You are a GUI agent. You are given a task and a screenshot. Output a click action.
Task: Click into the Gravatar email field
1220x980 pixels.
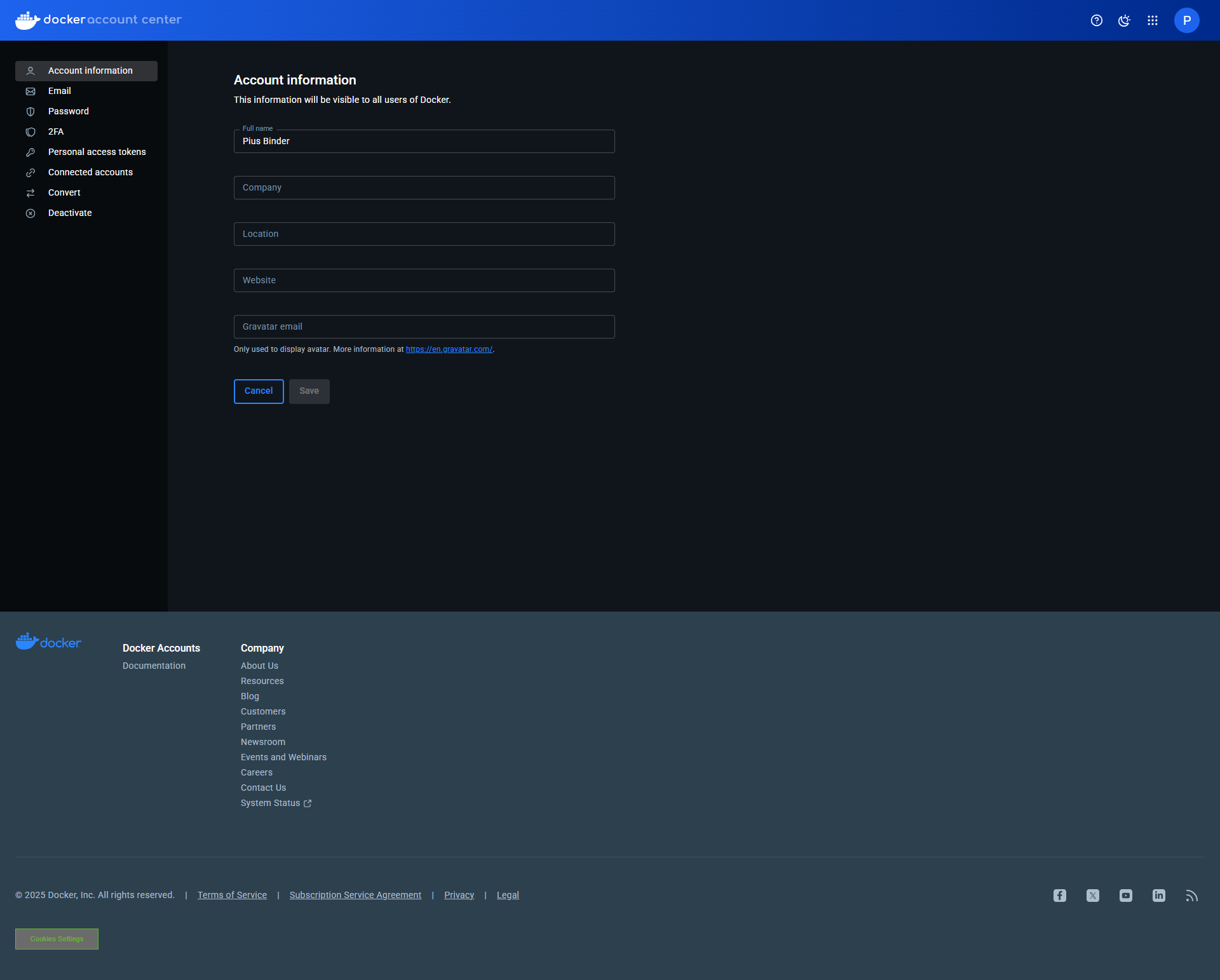pos(424,326)
